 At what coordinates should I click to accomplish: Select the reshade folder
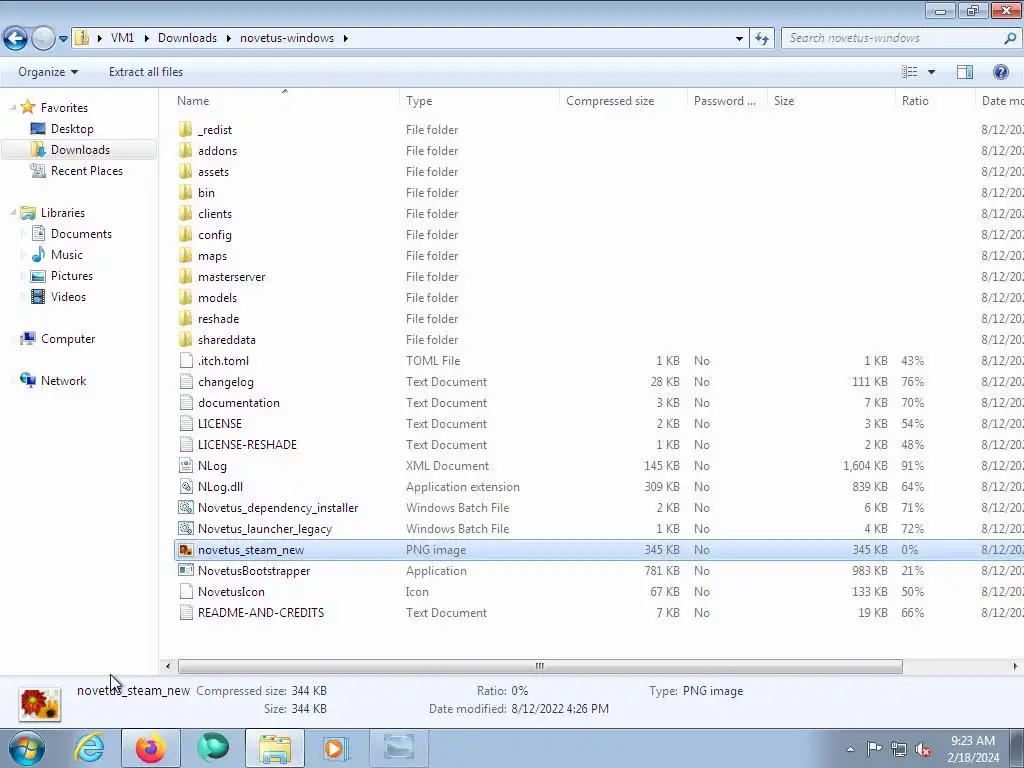click(x=218, y=318)
